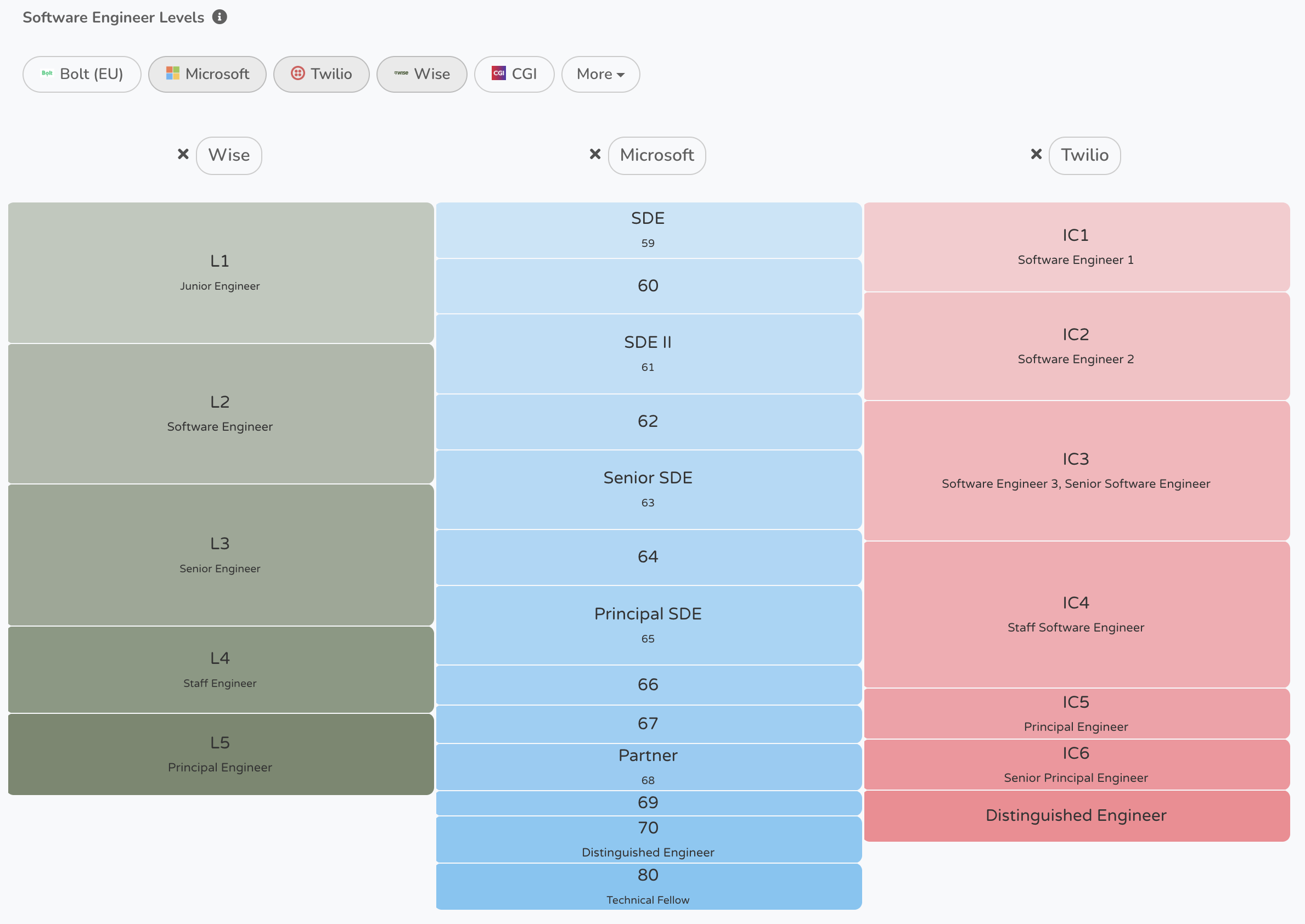The width and height of the screenshot is (1305, 924).
Task: Select Twilio IC4 Staff Software Engineer block
Action: point(1077,615)
